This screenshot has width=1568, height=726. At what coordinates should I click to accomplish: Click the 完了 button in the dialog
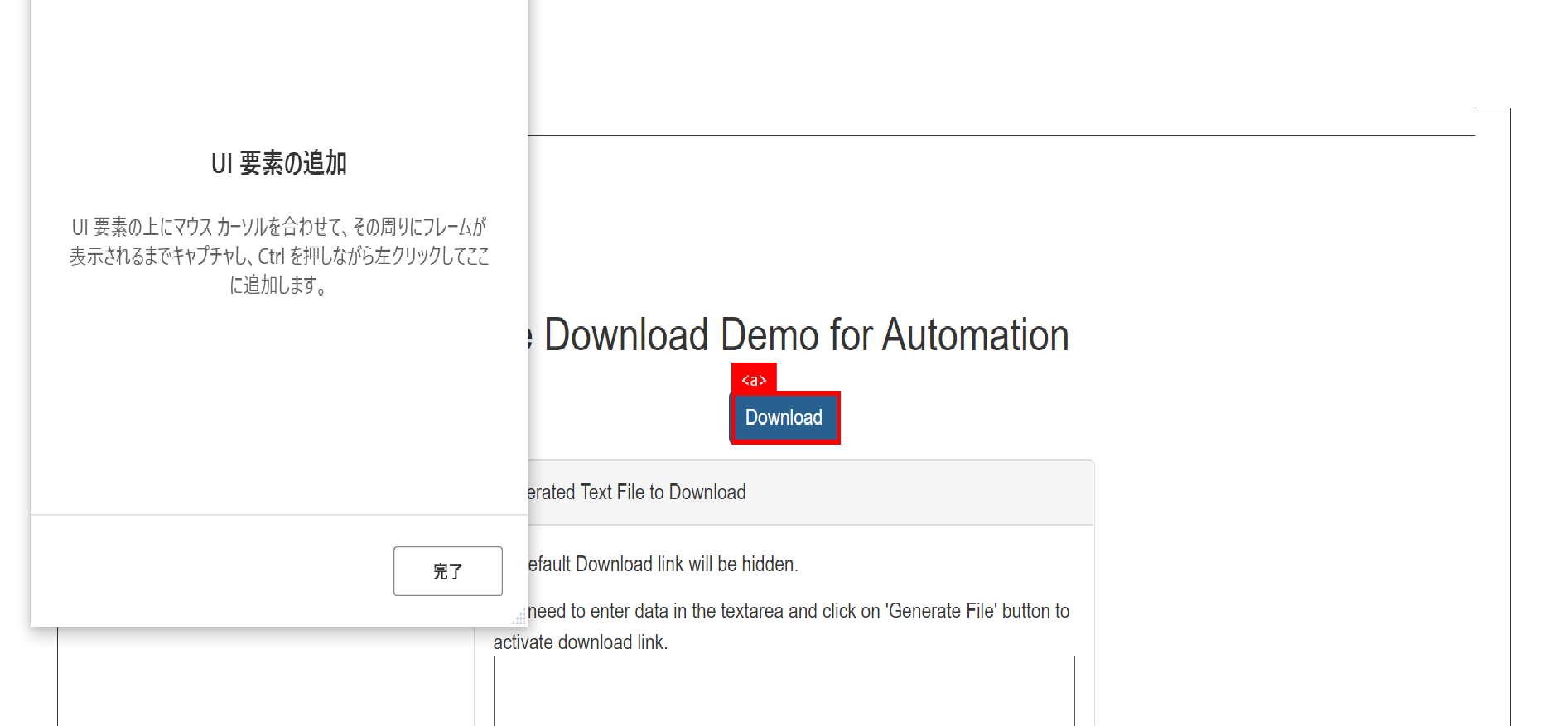447,571
